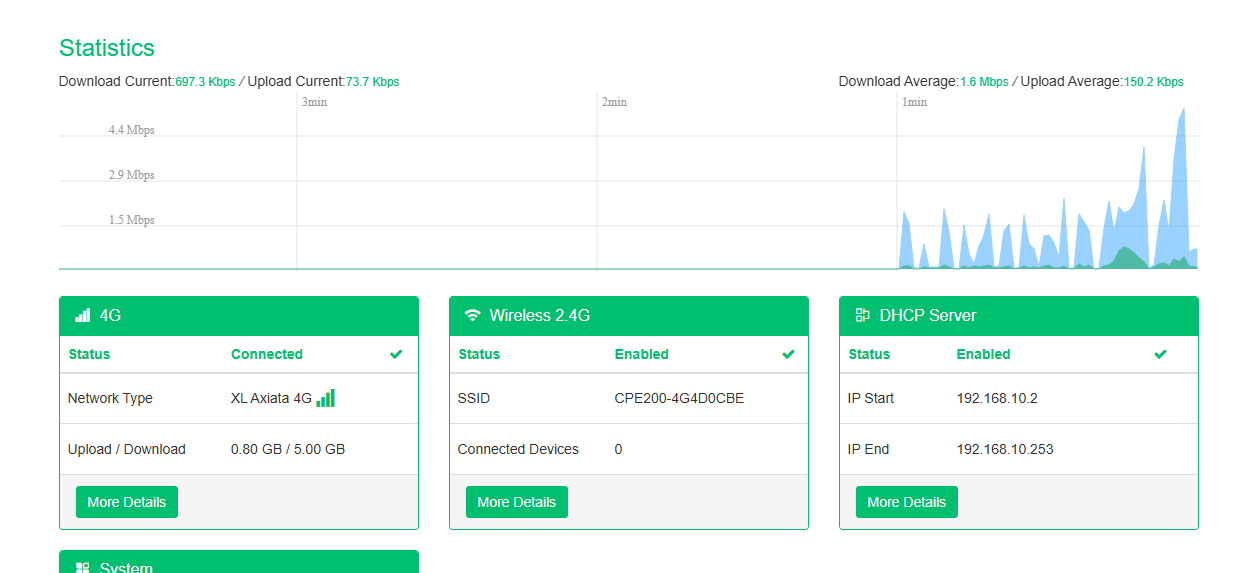Image resolution: width=1246 pixels, height=573 pixels.
Task: Click the 1min marker on the graph
Action: coord(914,102)
